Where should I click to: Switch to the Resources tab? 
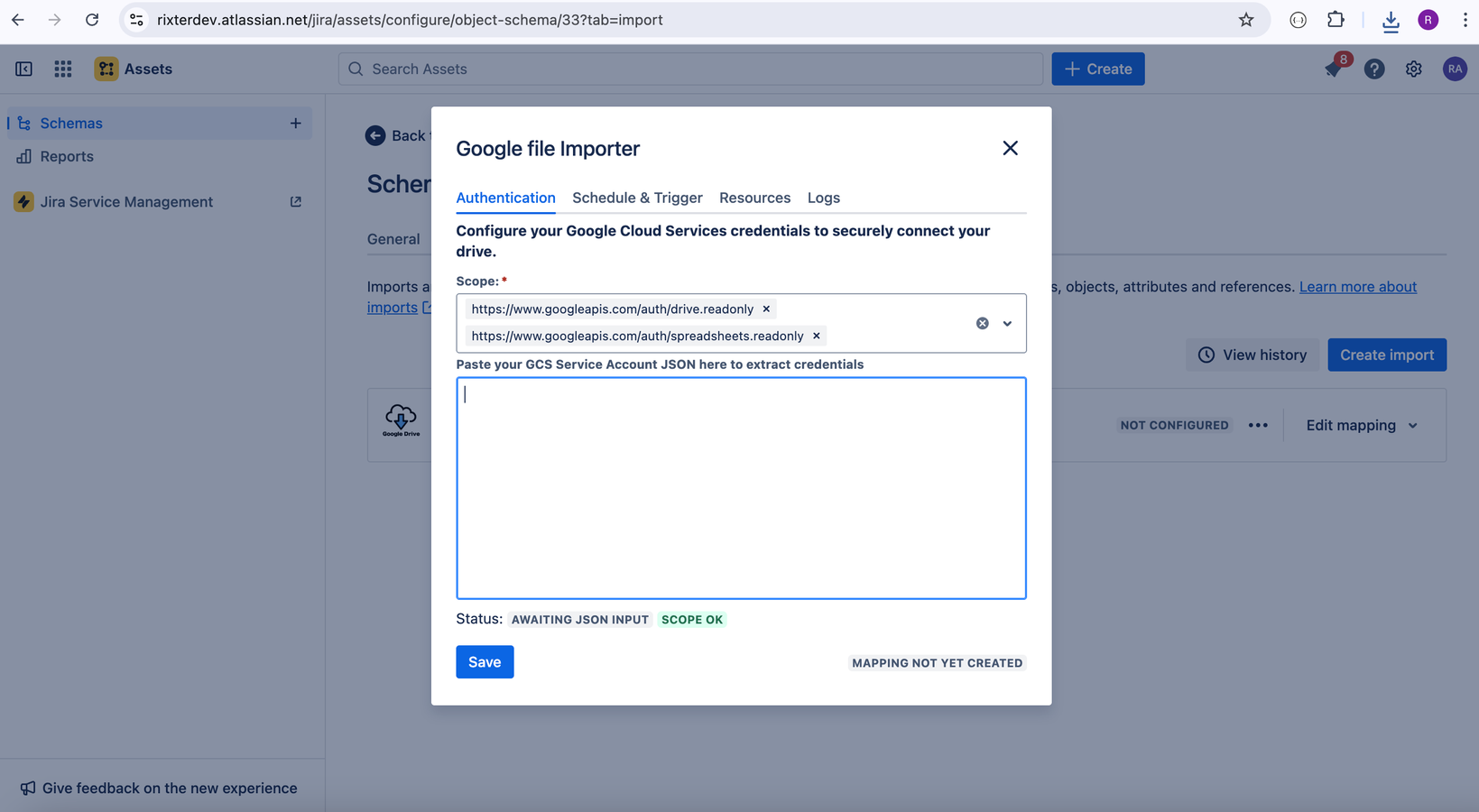point(754,198)
